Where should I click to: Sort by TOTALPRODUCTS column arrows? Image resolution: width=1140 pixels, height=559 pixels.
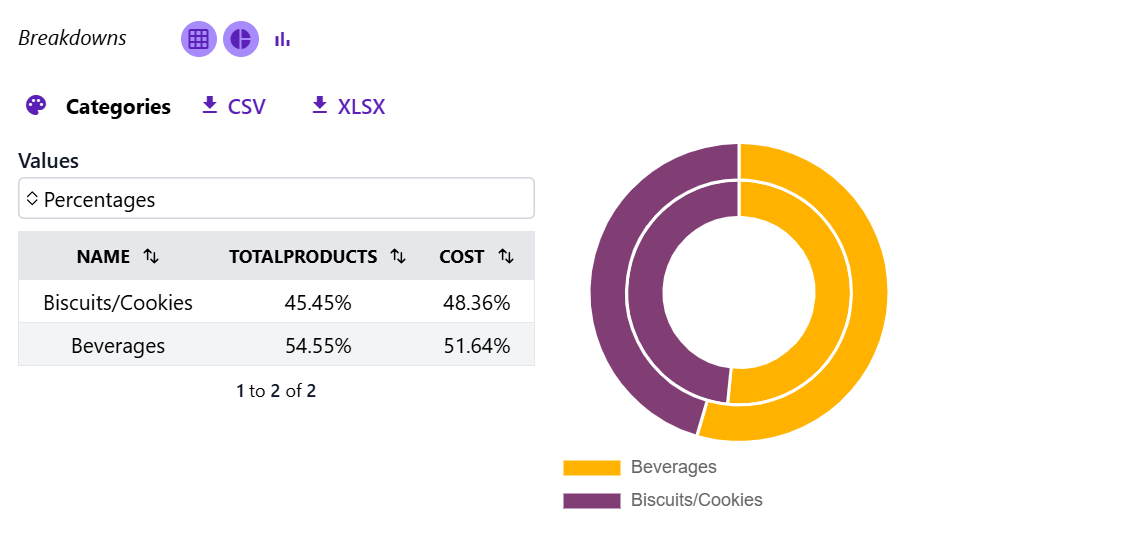click(398, 257)
